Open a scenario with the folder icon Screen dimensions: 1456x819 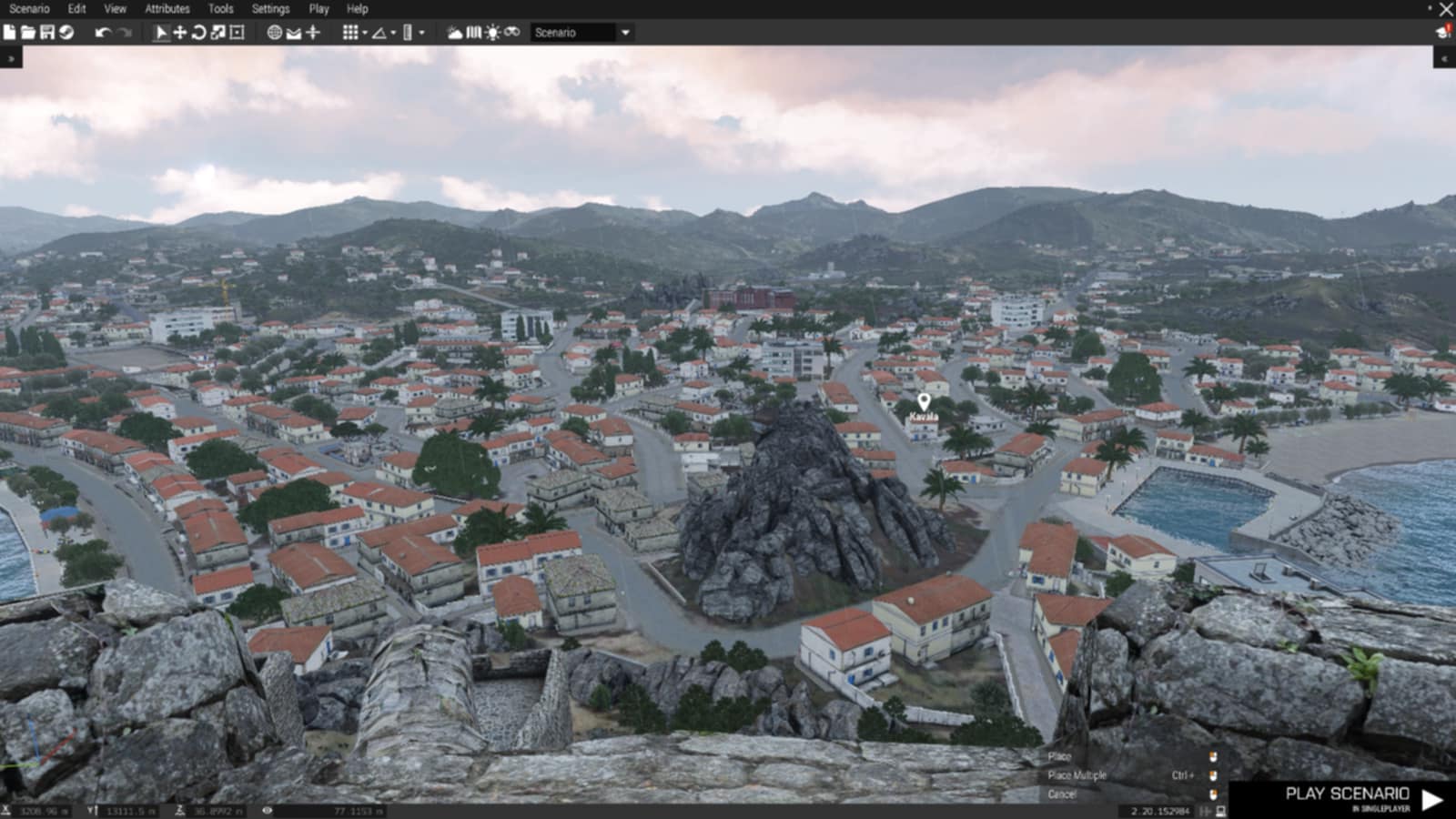28,33
